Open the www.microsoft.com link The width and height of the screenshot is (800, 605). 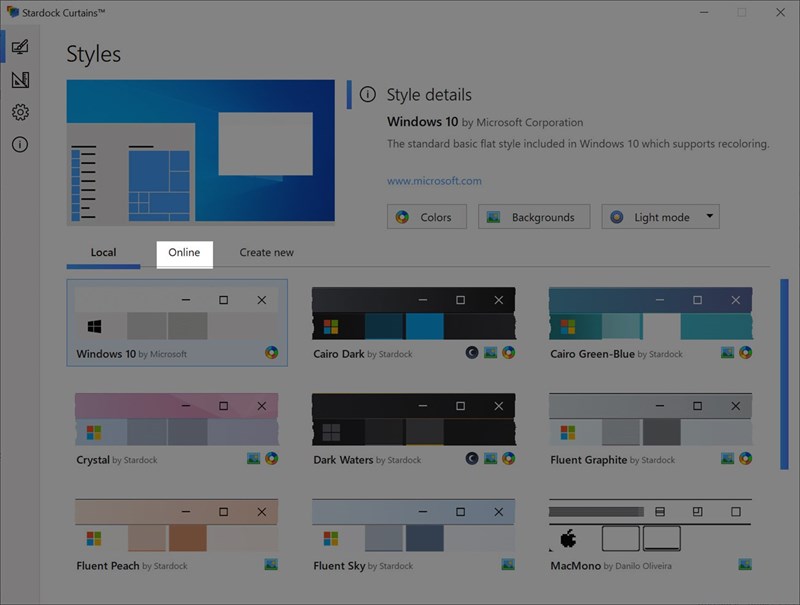[x=434, y=181]
